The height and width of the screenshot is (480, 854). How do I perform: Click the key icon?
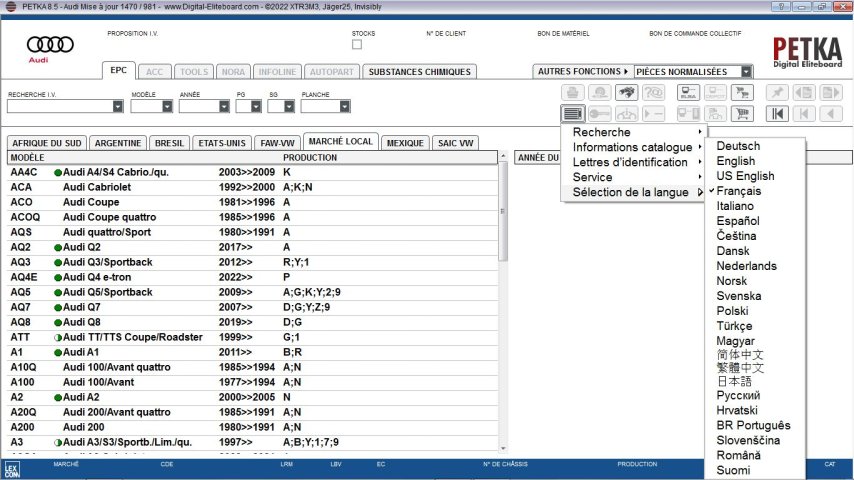point(600,114)
